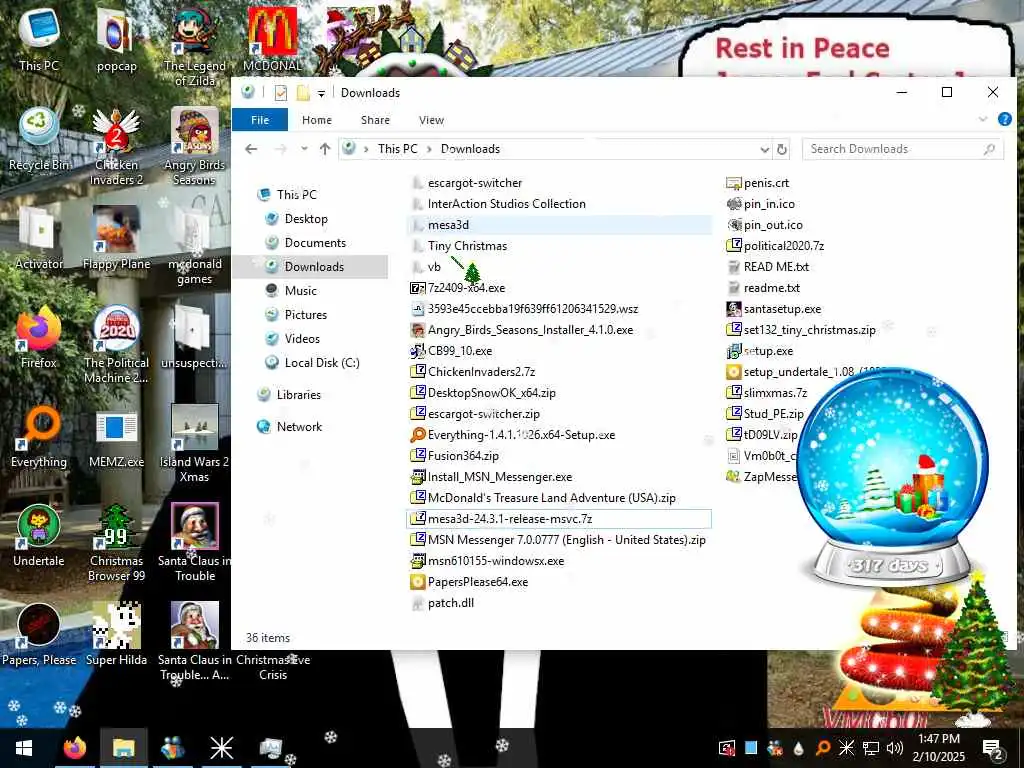Select the Everything desktop shortcut

(39, 437)
